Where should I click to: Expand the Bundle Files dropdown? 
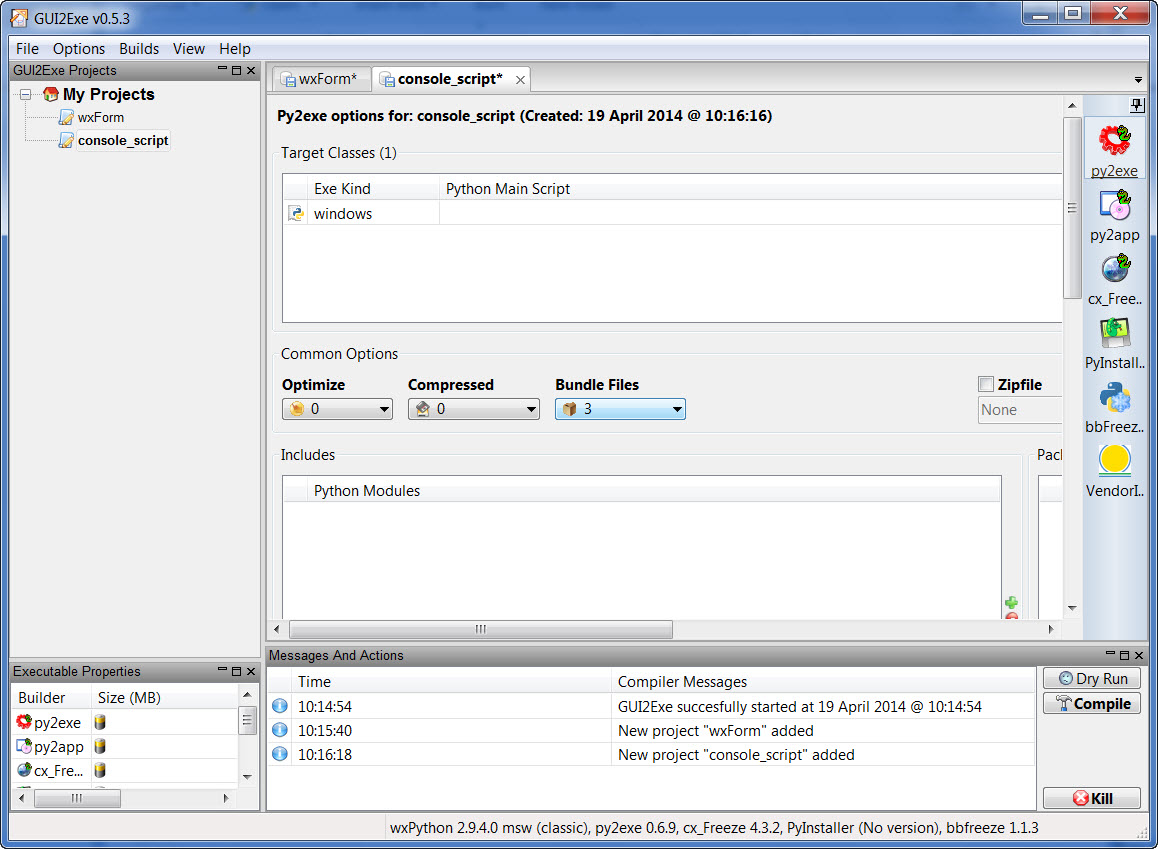[x=620, y=409]
